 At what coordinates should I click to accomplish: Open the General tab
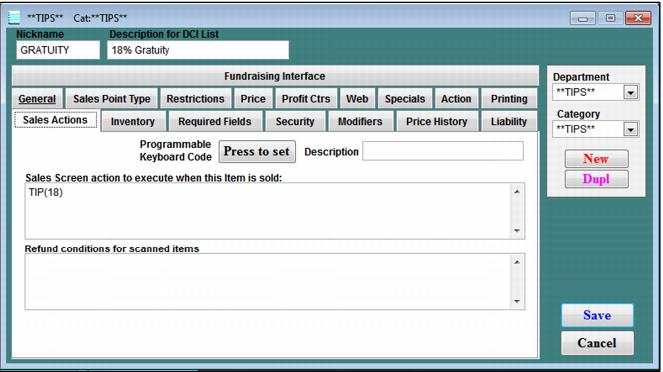[37, 99]
